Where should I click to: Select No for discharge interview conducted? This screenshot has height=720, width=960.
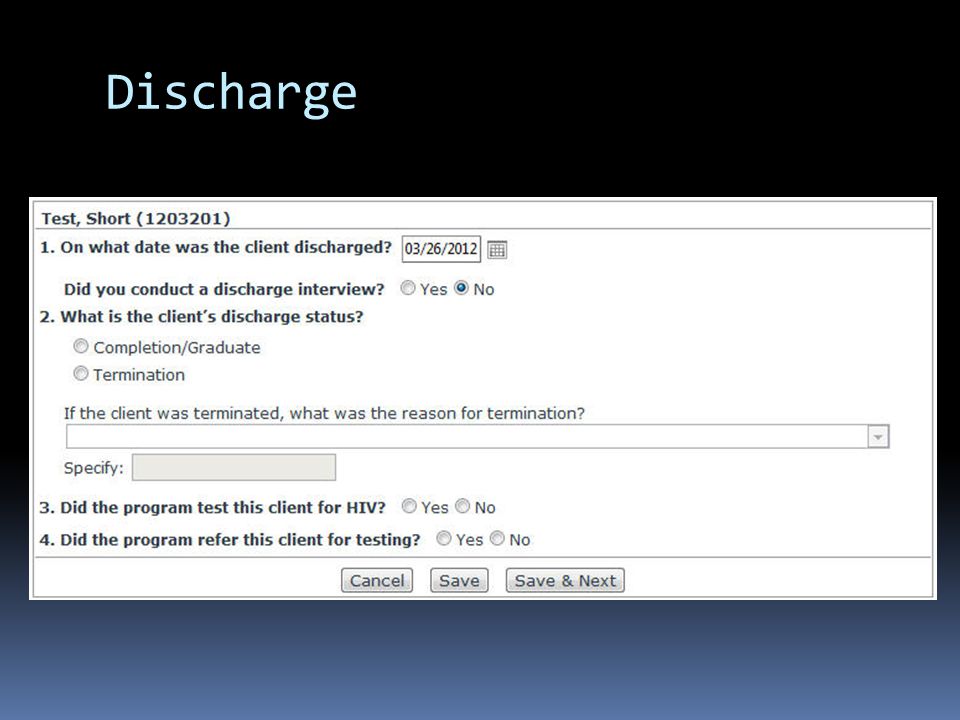click(x=462, y=288)
